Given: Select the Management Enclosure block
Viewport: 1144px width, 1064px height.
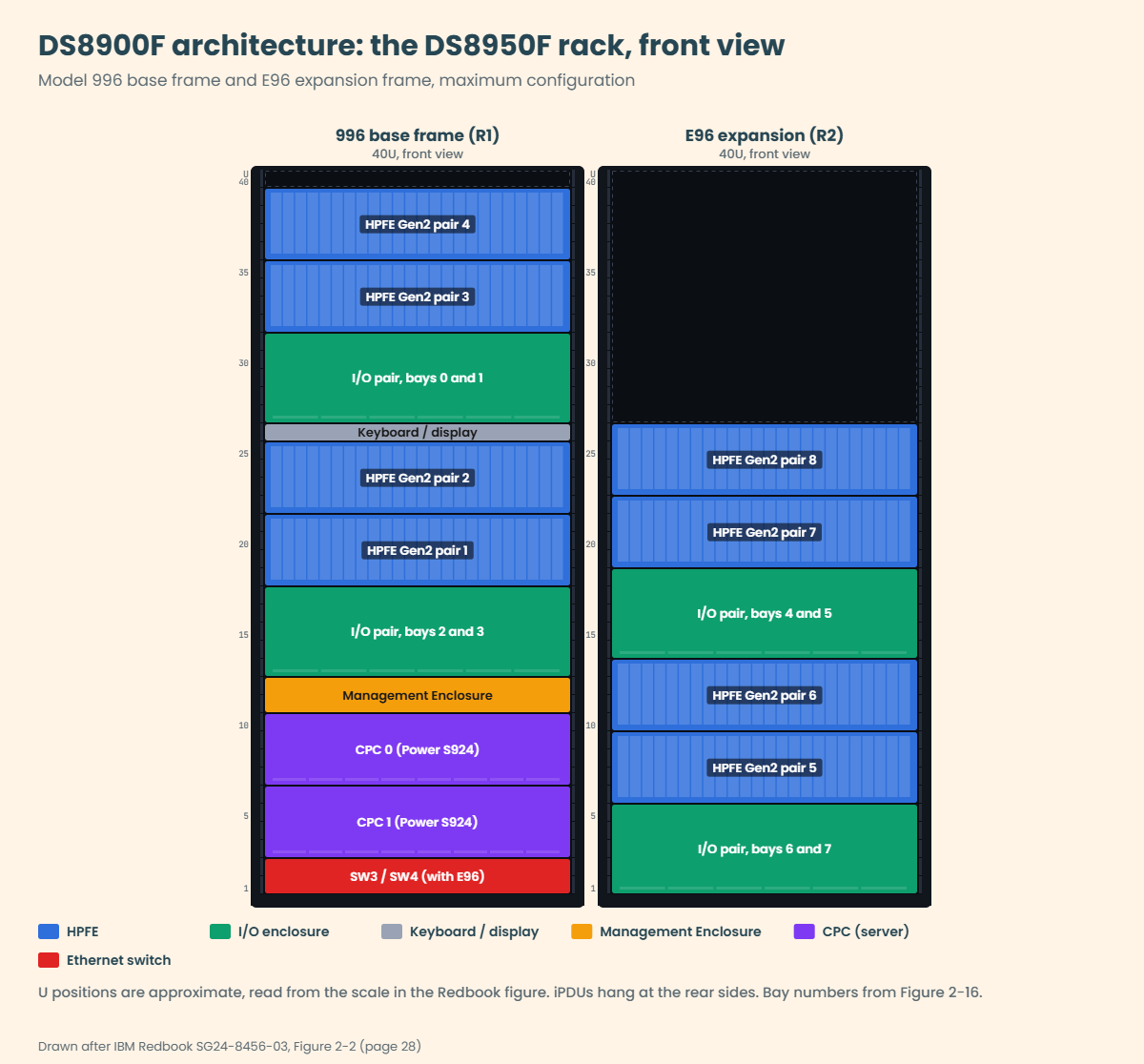Looking at the screenshot, I should [418, 695].
